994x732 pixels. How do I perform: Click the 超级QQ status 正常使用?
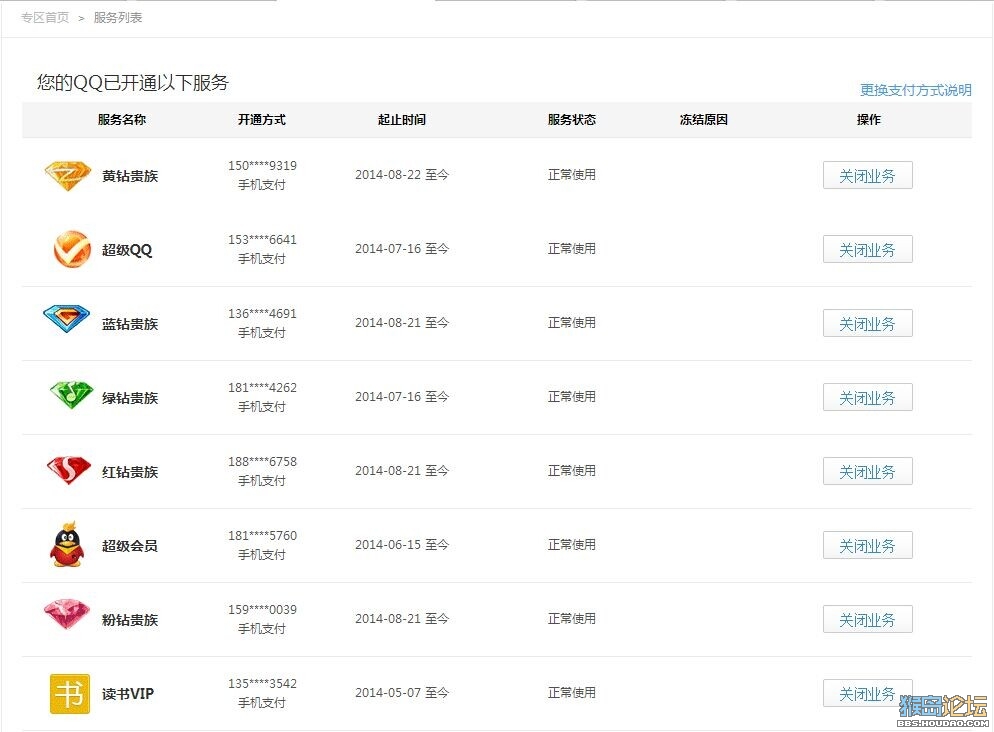(572, 249)
